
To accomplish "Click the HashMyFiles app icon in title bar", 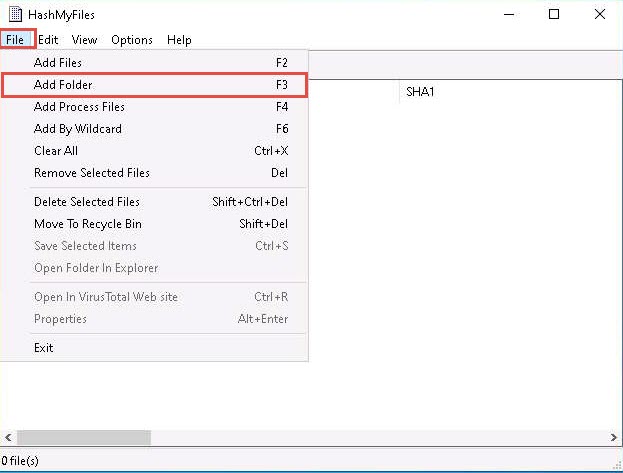I will (x=14, y=14).
